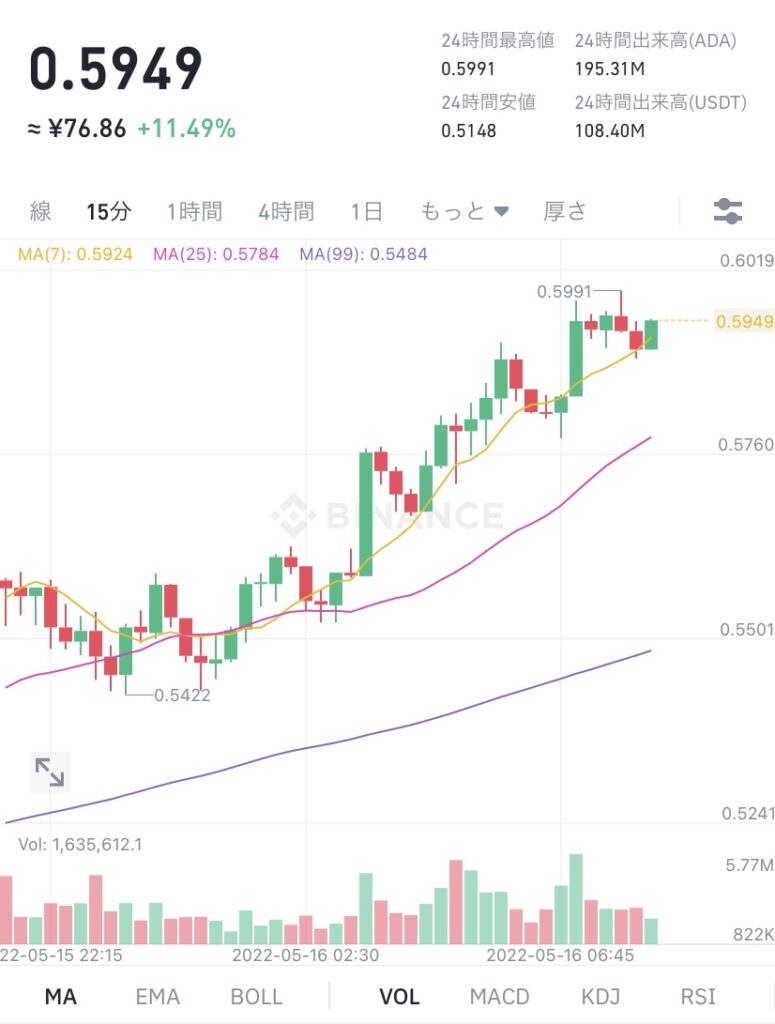775x1024 pixels.
Task: Open the 厚さ thickness option
Action: tap(565, 211)
